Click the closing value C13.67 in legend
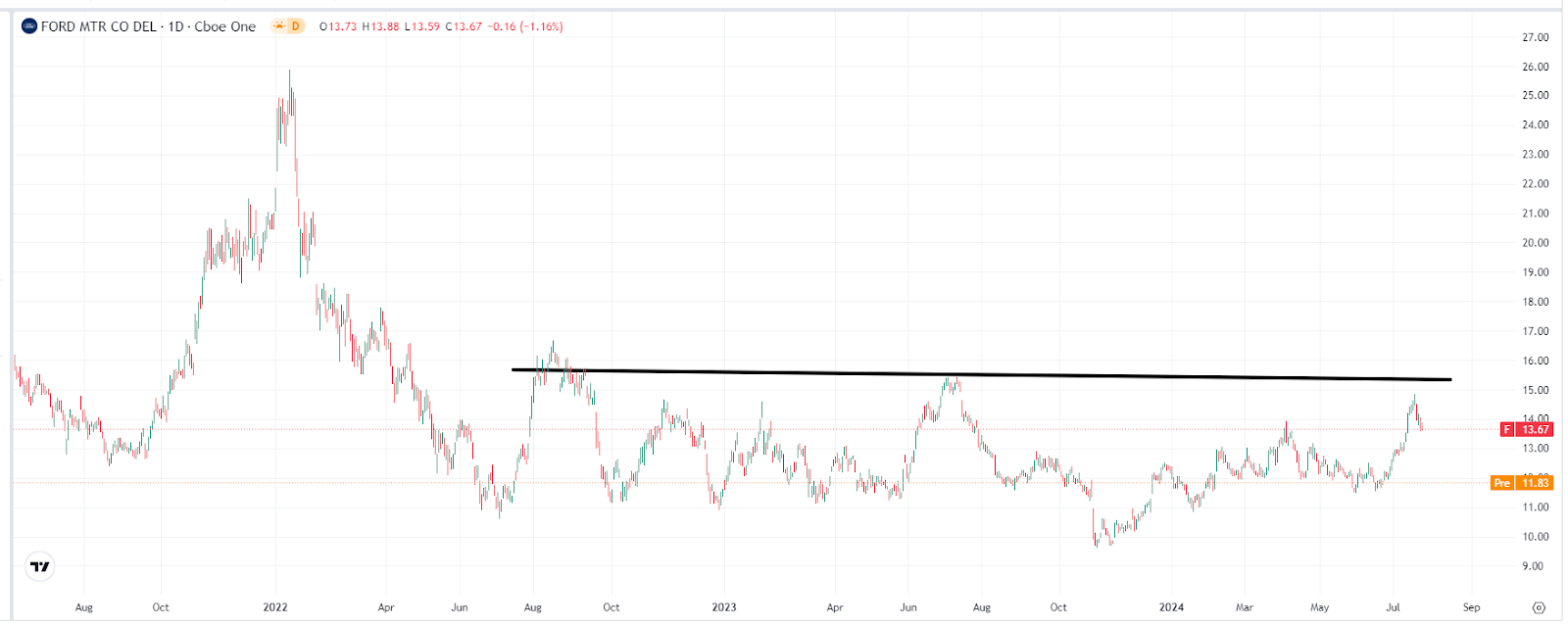Screen dimensions: 1568x628 click(x=464, y=26)
